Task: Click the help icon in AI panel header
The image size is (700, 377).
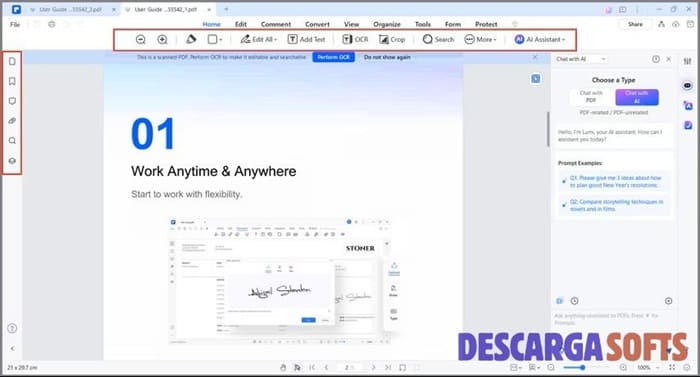Action: click(x=656, y=59)
